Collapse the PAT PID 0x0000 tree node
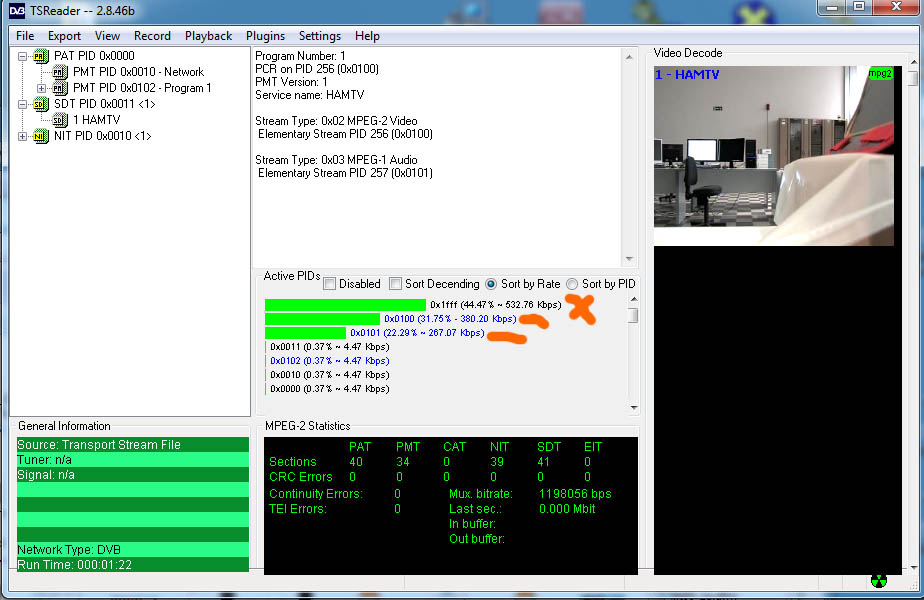The width and height of the screenshot is (924, 600). (x=23, y=56)
